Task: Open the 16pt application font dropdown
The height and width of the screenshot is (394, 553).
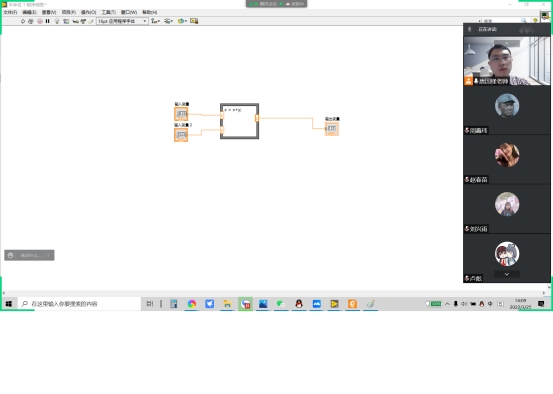Action: pos(122,21)
